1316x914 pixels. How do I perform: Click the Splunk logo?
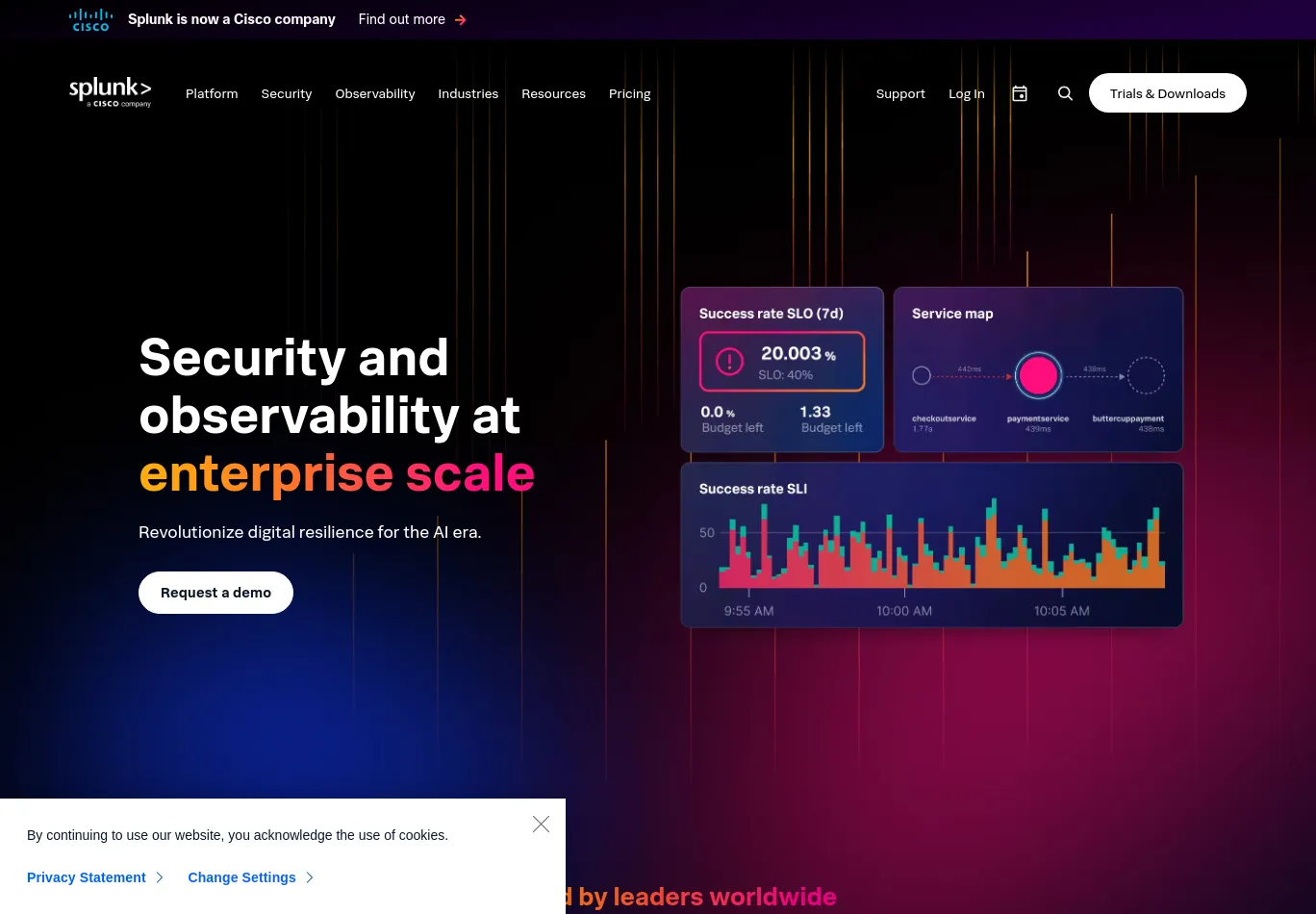[x=110, y=92]
